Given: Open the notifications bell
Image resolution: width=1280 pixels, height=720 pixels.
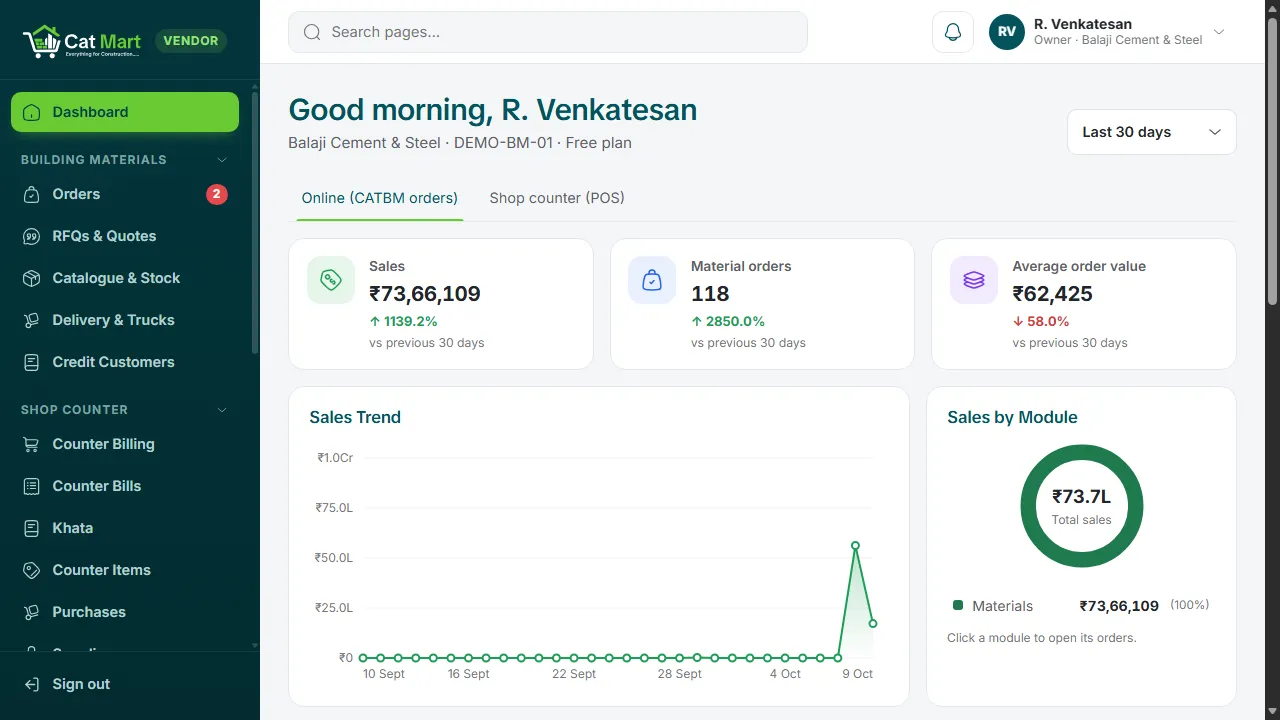Looking at the screenshot, I should [953, 32].
